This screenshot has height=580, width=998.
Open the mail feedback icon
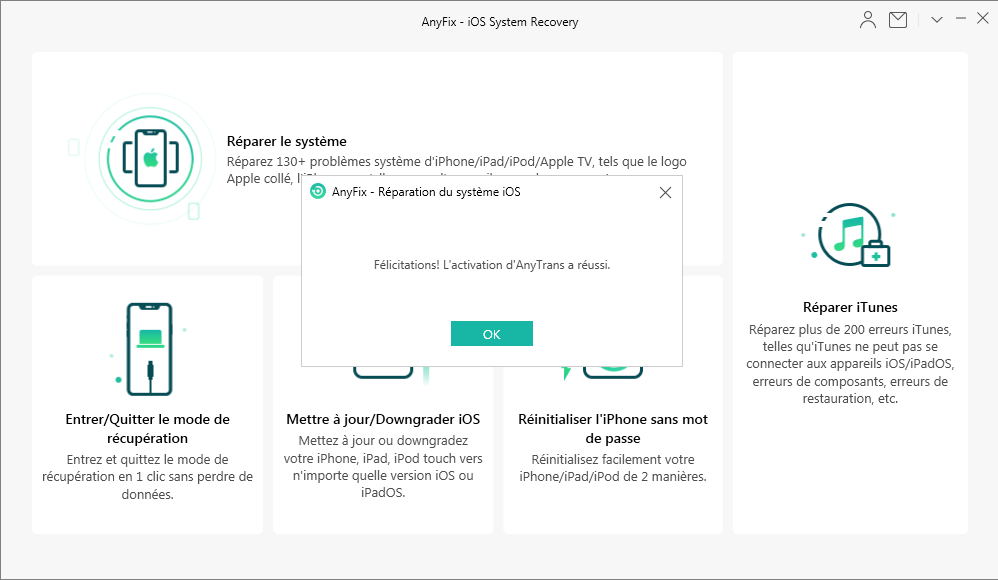coord(897,20)
